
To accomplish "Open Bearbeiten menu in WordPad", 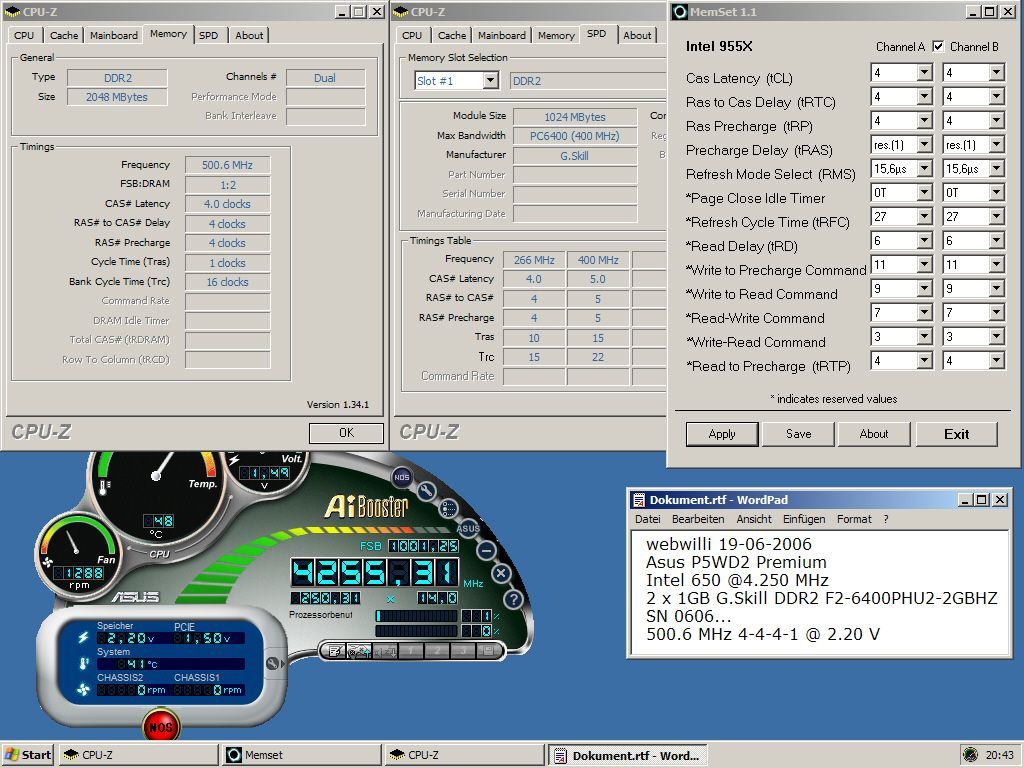I will coord(698,519).
